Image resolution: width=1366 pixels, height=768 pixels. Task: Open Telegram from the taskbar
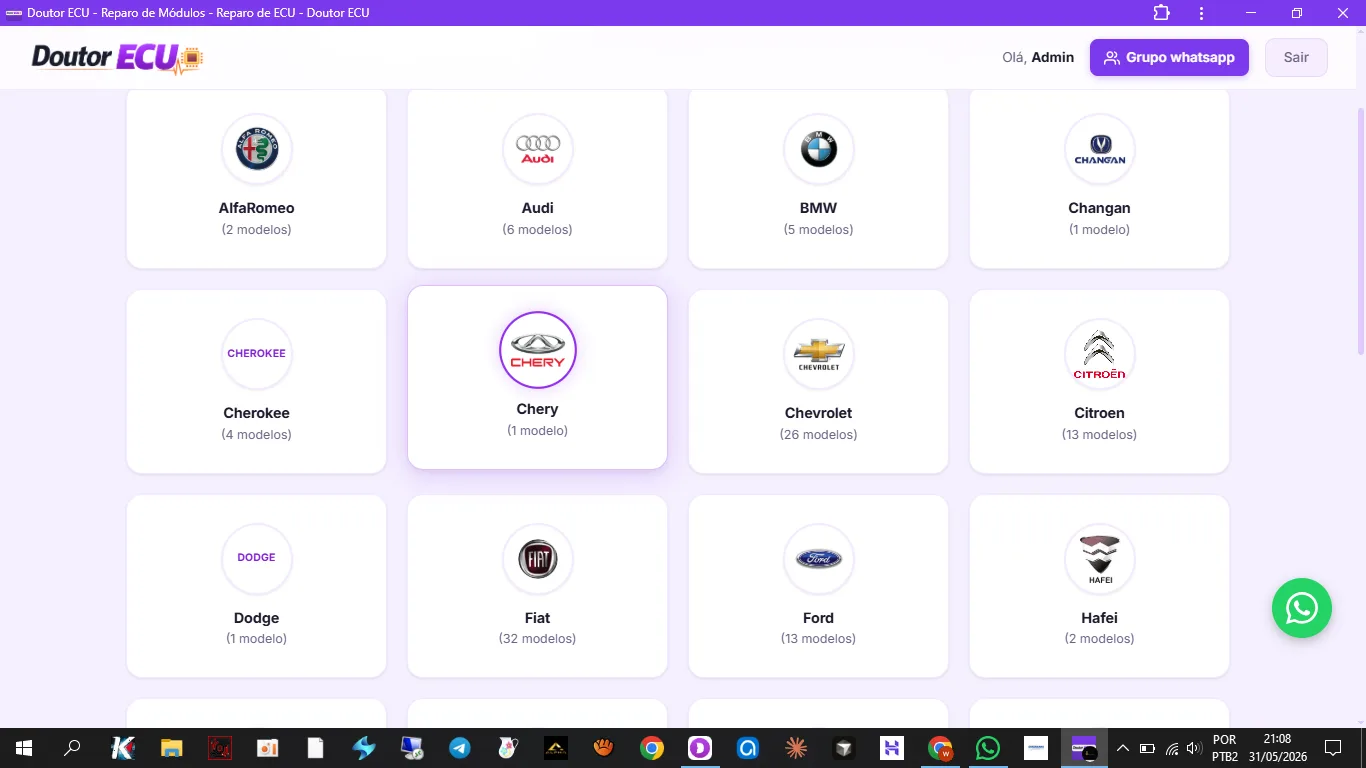pyautogui.click(x=460, y=748)
